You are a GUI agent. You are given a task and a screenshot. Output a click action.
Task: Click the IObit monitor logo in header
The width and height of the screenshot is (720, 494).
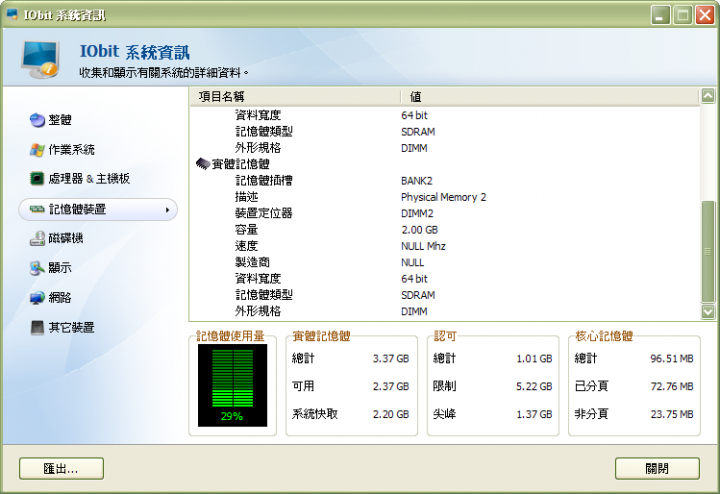coord(39,59)
